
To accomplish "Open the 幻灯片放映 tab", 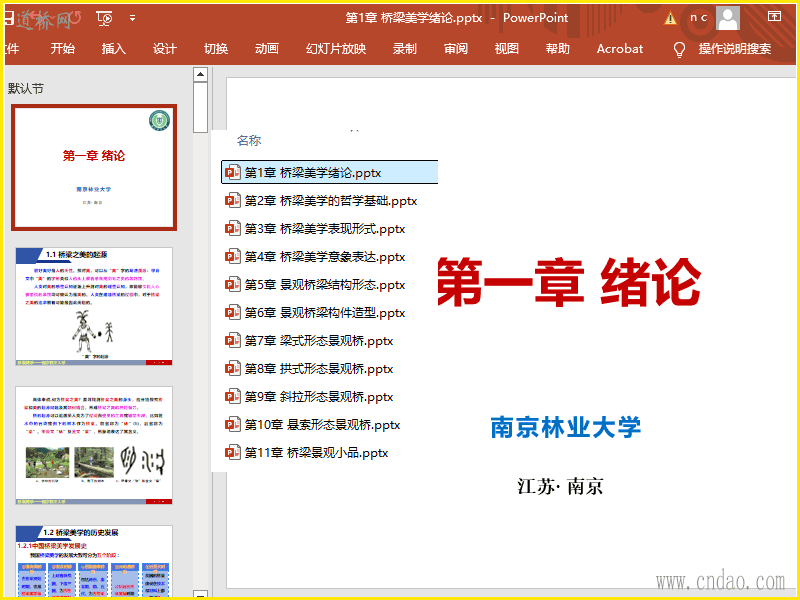I will click(x=336, y=49).
